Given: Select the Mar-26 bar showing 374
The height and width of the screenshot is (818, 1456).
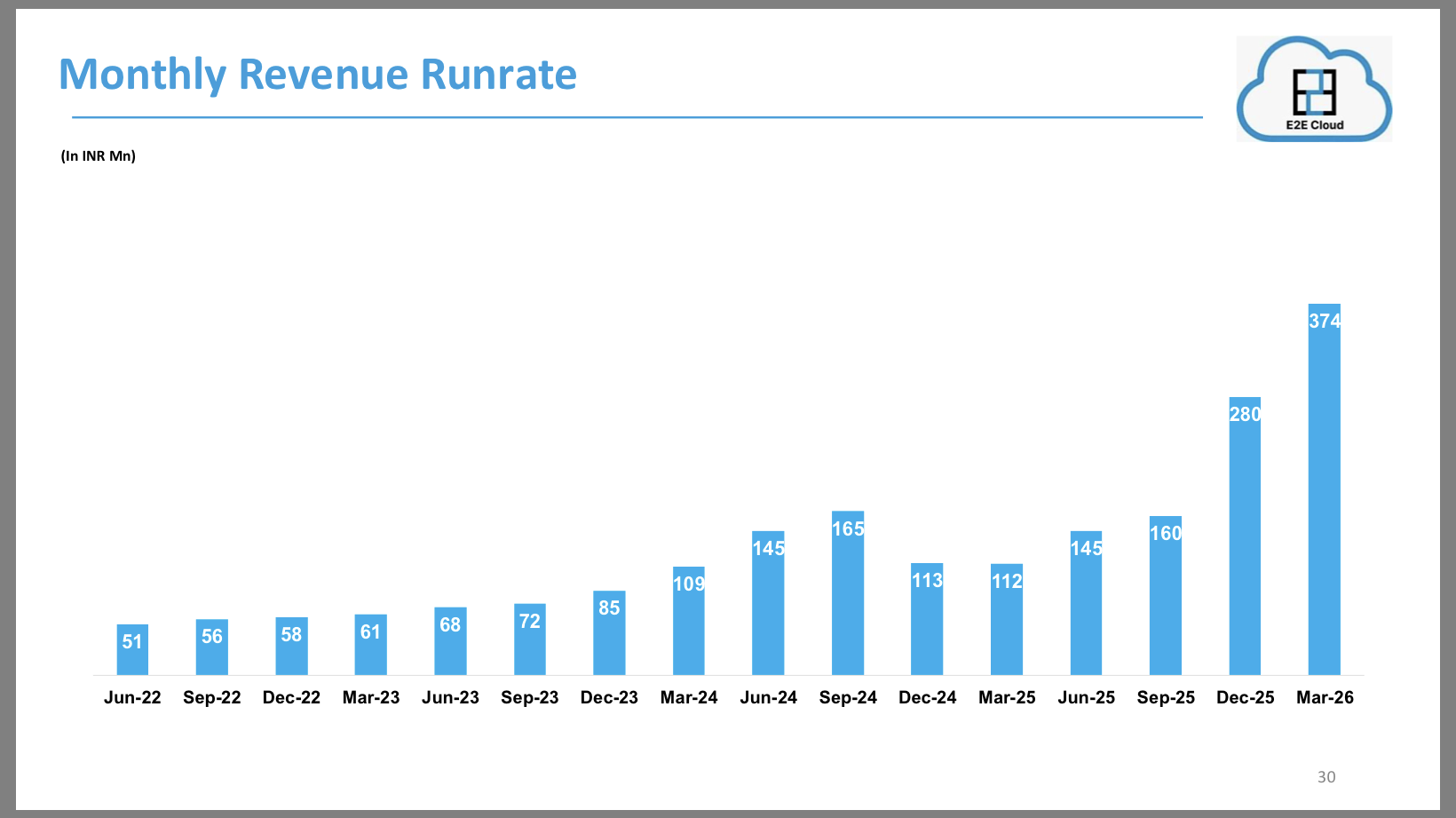Looking at the screenshot, I should click(x=1324, y=488).
